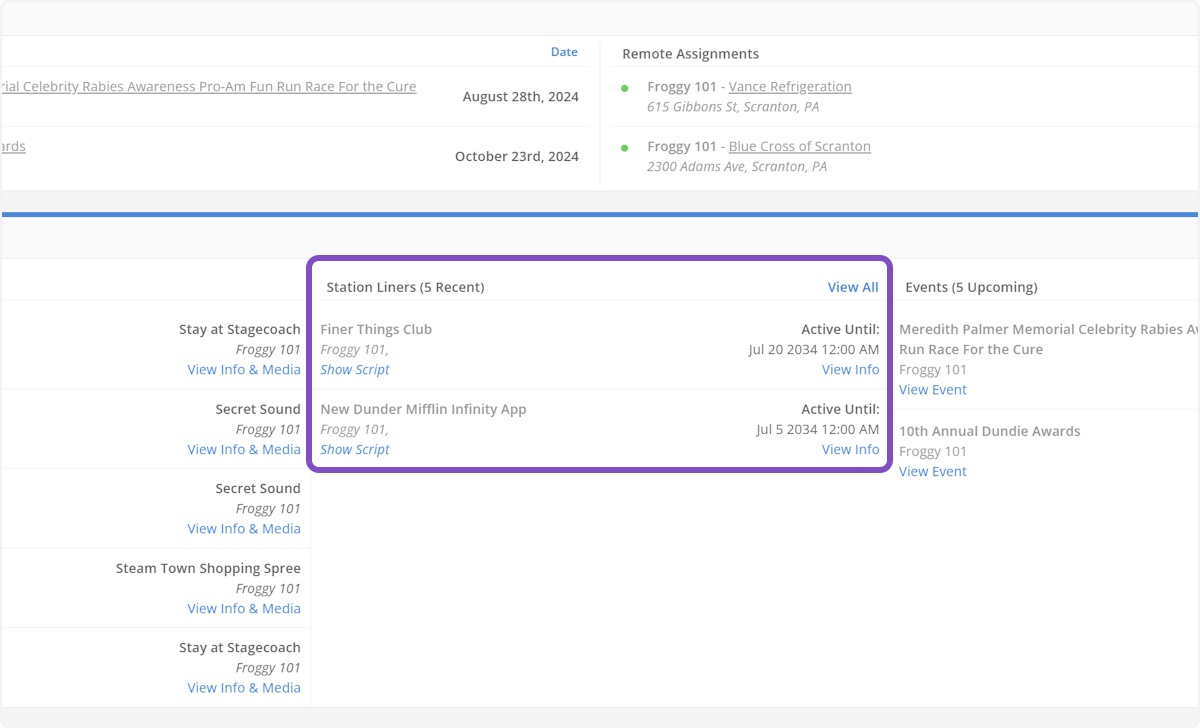Open View Info for New Dunder Mifflin Infinity App
This screenshot has height=728, width=1200.
850,450
